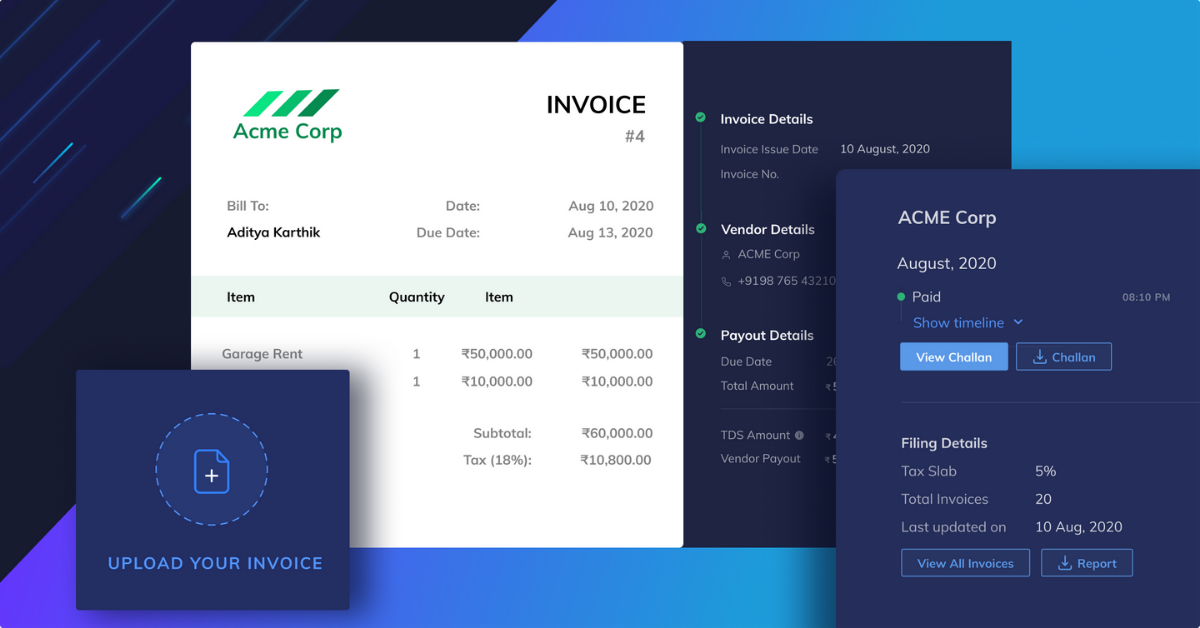Click the green Paid status dot

click(901, 297)
